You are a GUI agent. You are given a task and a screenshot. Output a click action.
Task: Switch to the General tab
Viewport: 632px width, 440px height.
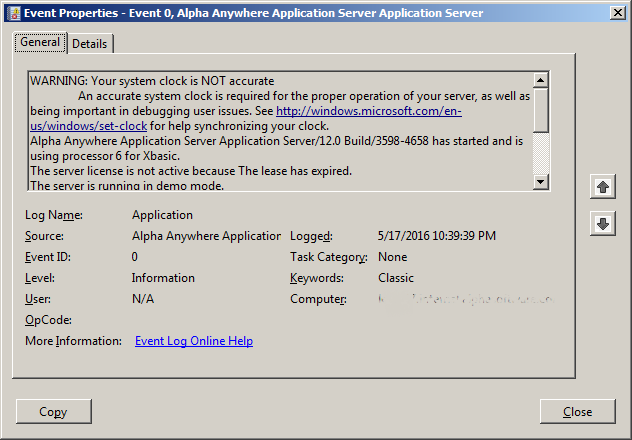pyautogui.click(x=40, y=42)
